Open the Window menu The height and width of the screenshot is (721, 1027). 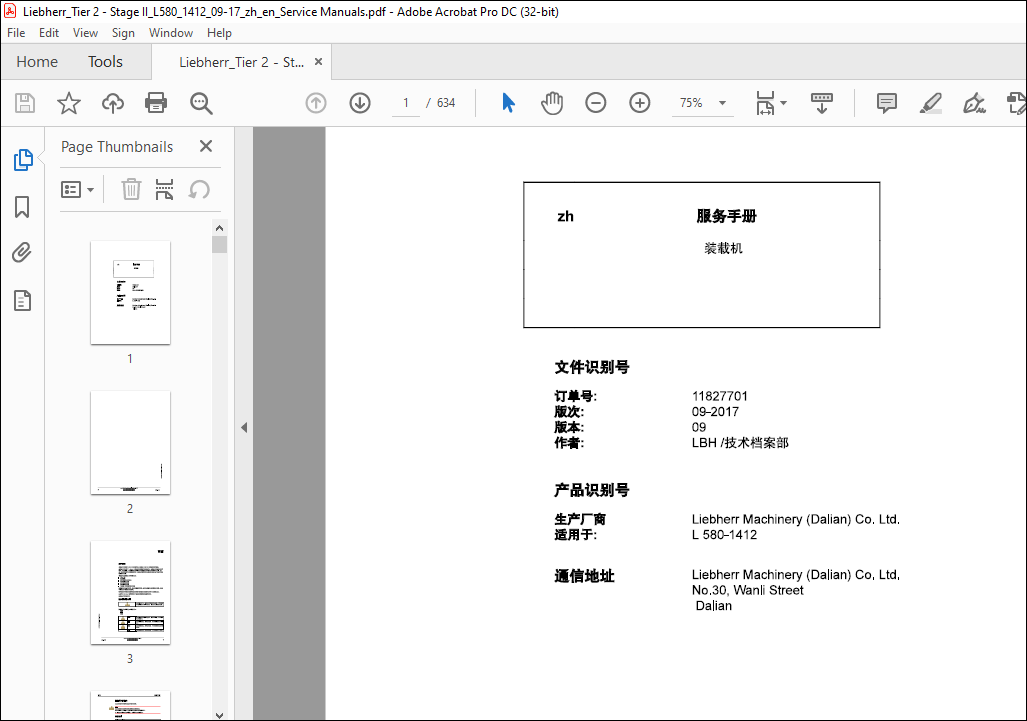171,33
